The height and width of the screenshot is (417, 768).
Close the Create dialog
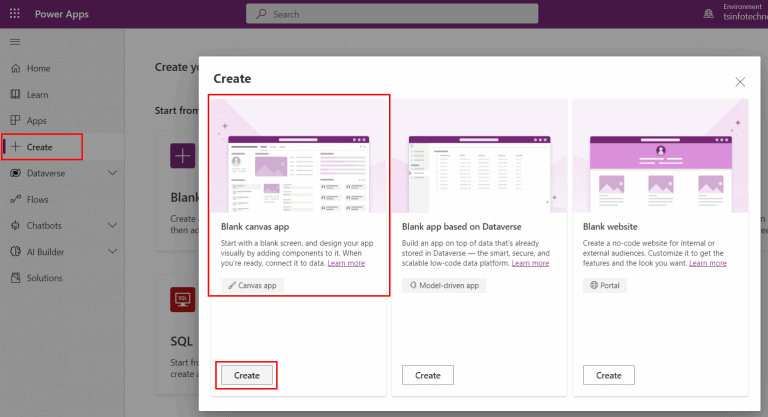[740, 82]
